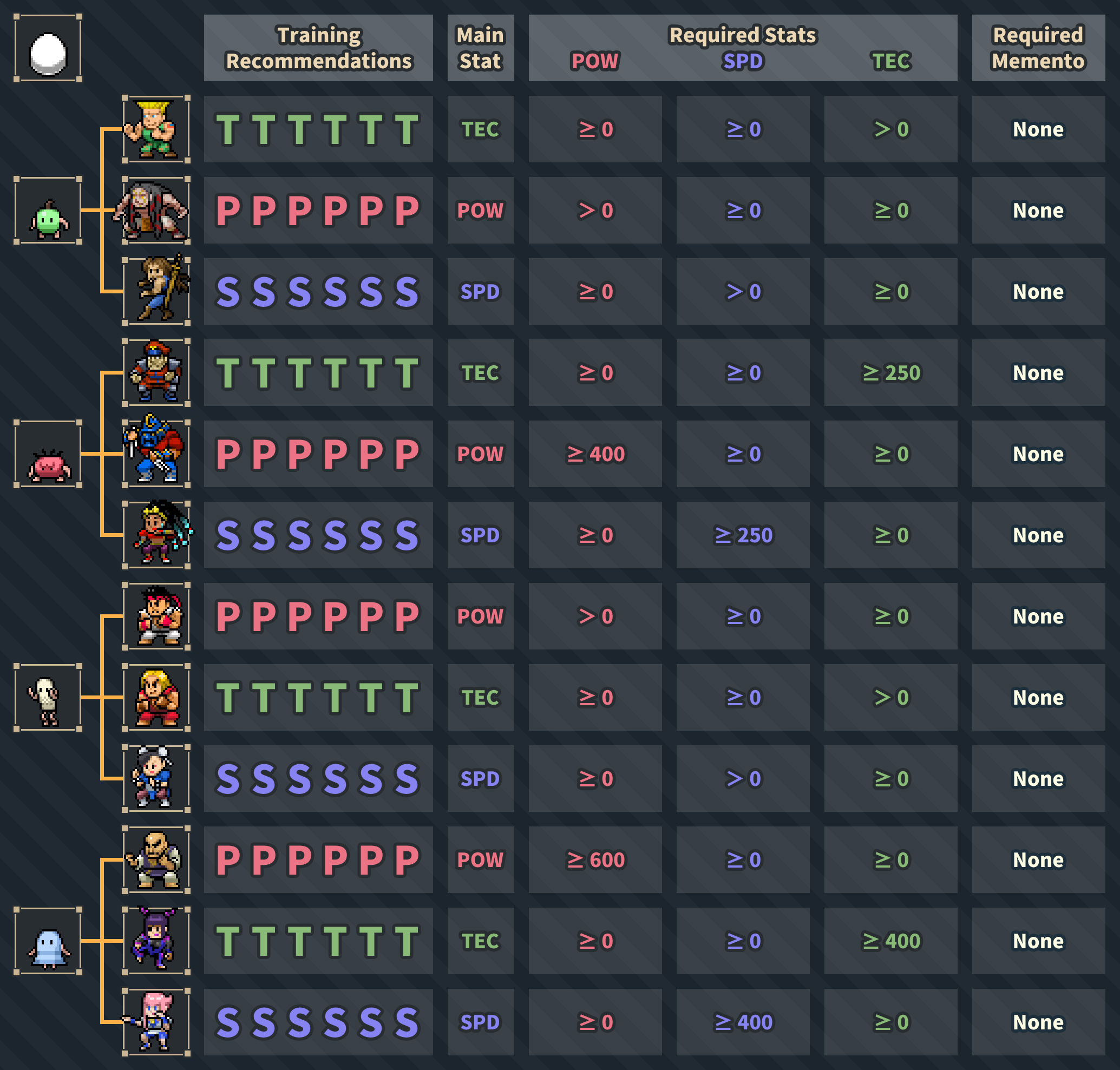Screen dimensions: 1120x1070
Task: Click the "≥ 250" TEC requirement cell
Action: (x=891, y=373)
